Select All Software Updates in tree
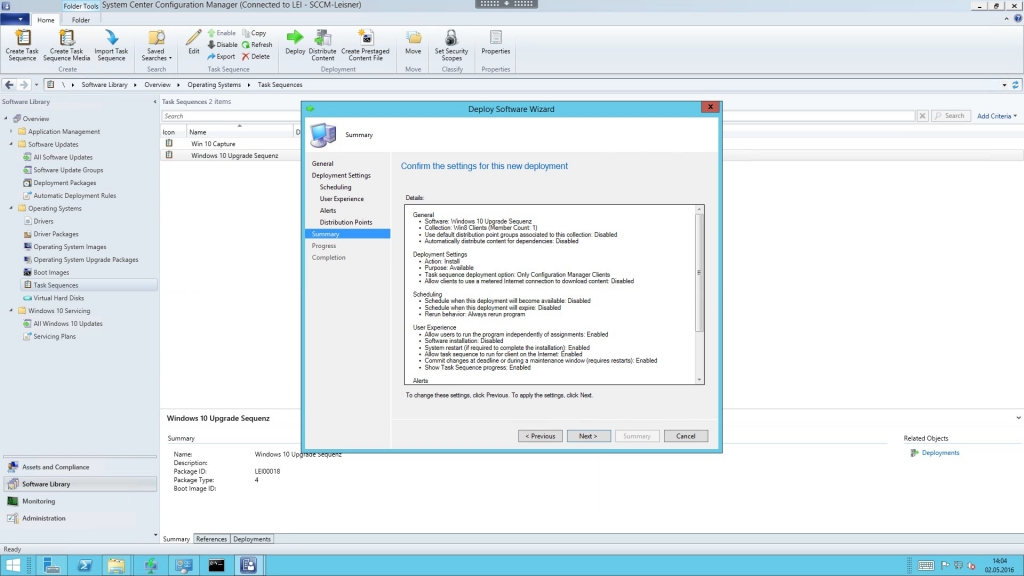 click(63, 157)
